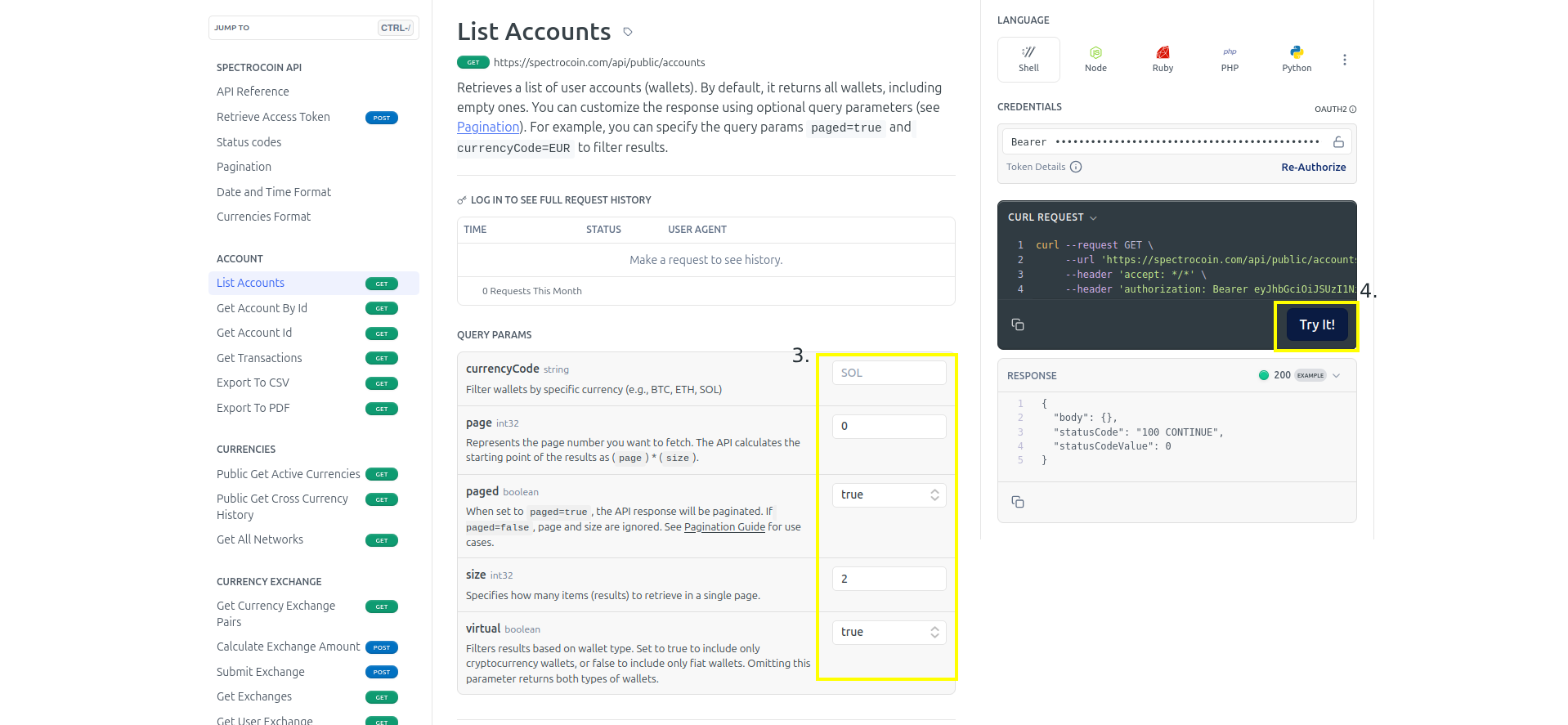Focus the size input field
This screenshot has height=725, width=1568.
[x=889, y=579]
